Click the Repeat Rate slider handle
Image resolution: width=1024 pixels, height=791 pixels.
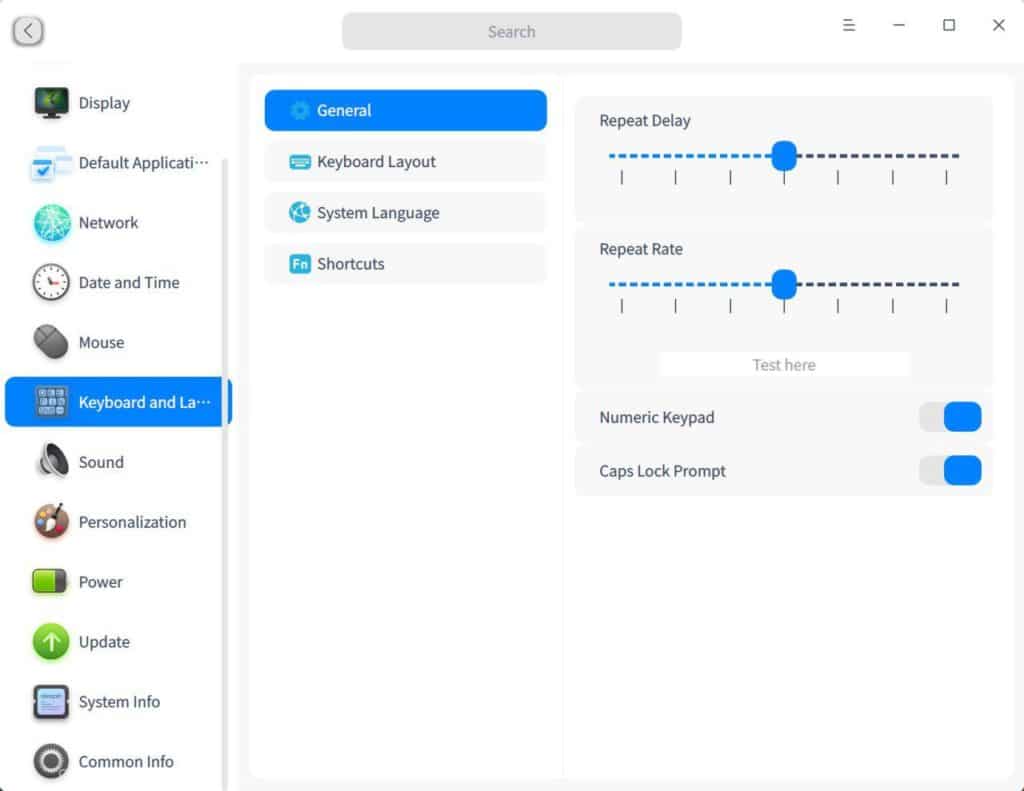[784, 284]
